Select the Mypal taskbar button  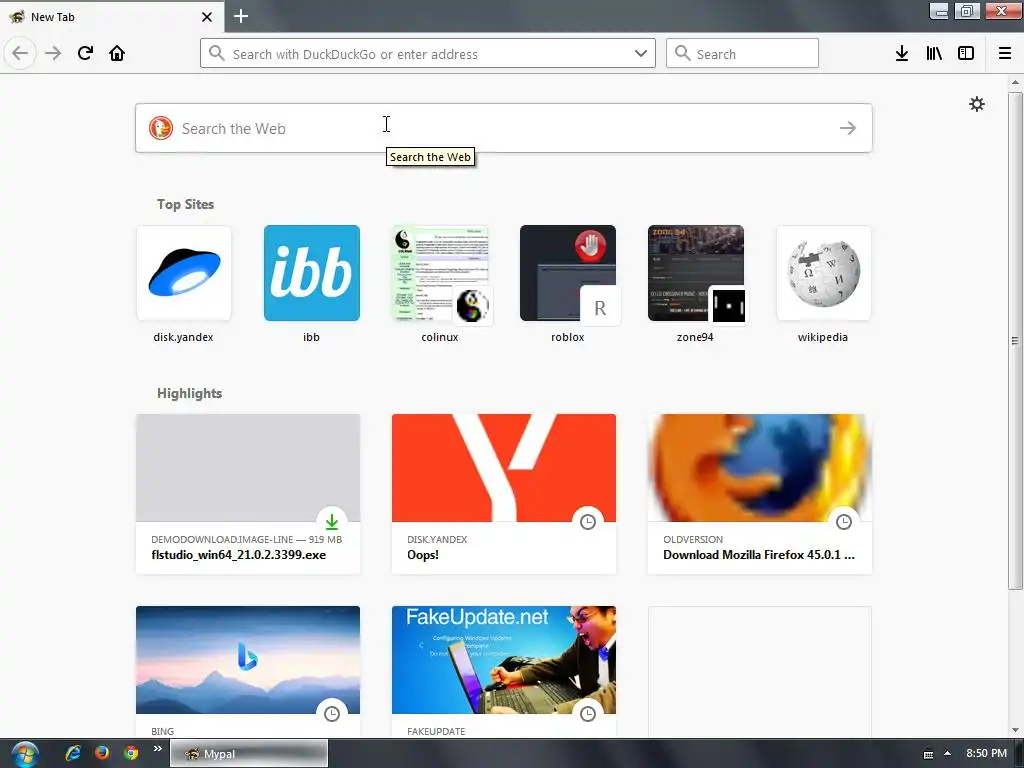(249, 754)
